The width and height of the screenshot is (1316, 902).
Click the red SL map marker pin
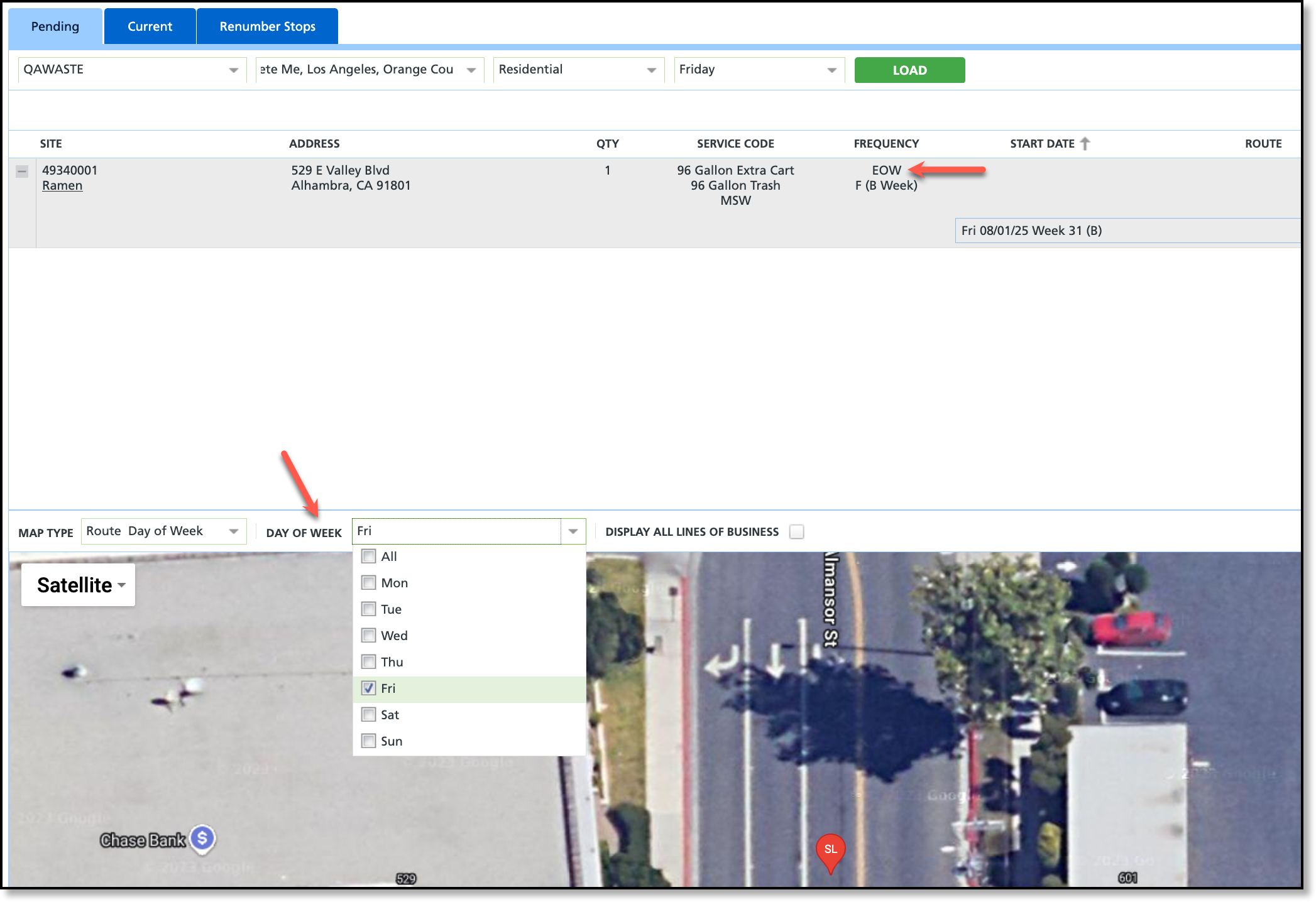[x=830, y=850]
